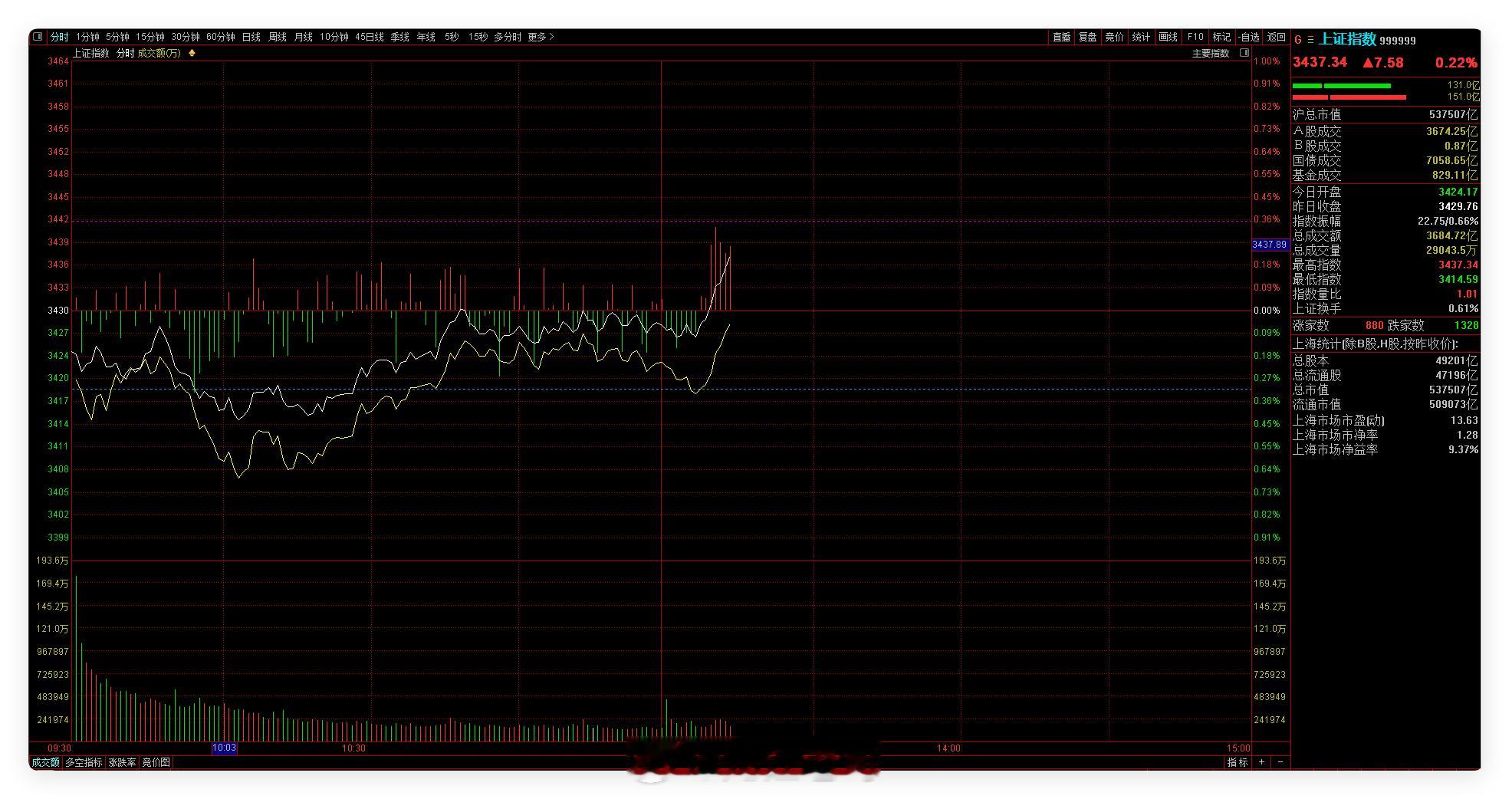This screenshot has width=1512, height=799.
Task: Click the red sell-volume bar 151.0亿
Action: (1349, 97)
